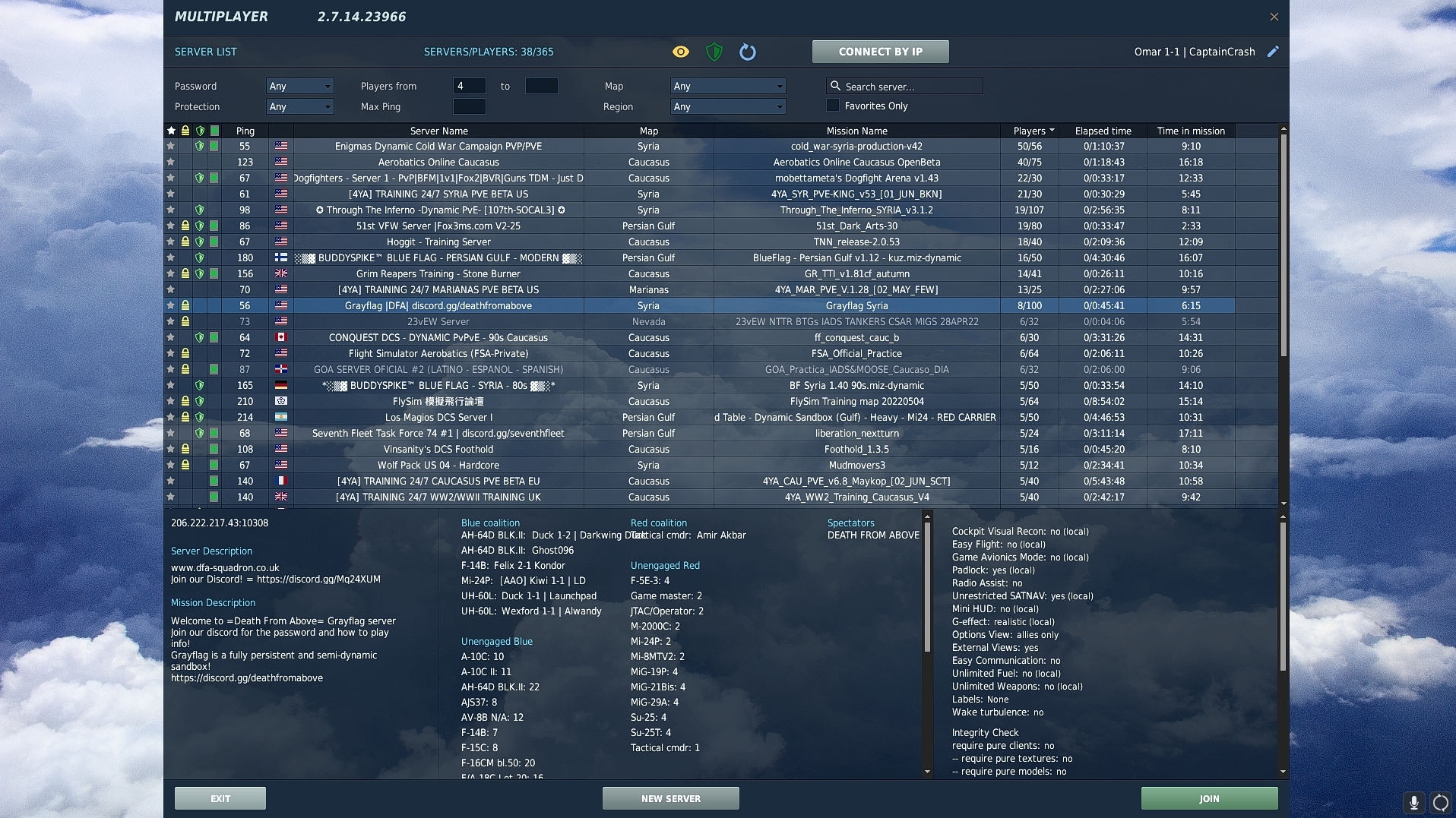This screenshot has width=1456, height=818.
Task: Click lock icon on FlySim server row
Action: click(185, 401)
